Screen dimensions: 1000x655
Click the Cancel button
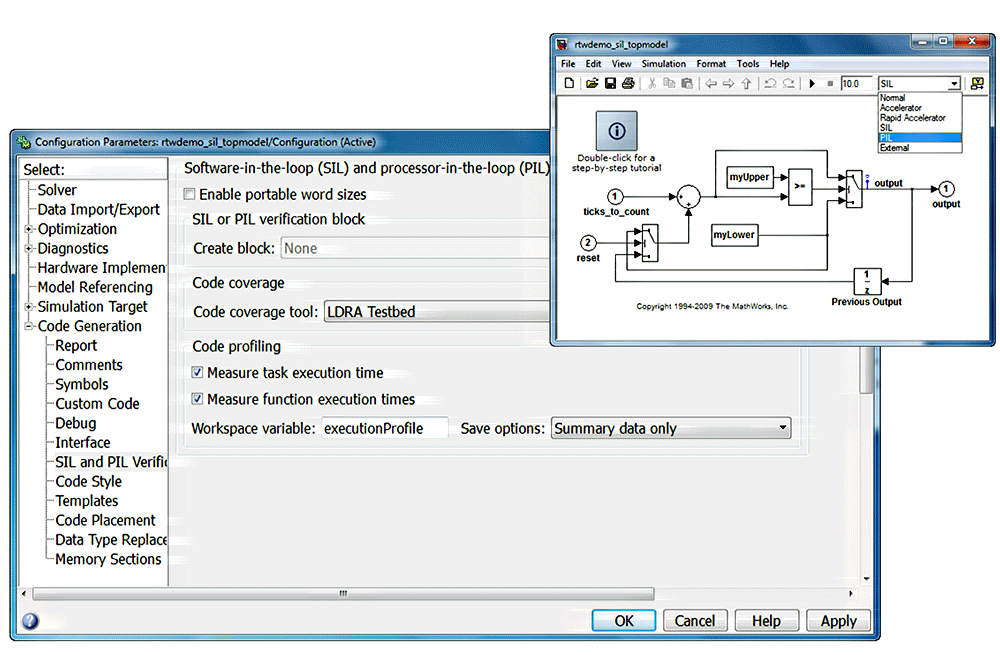pos(695,621)
